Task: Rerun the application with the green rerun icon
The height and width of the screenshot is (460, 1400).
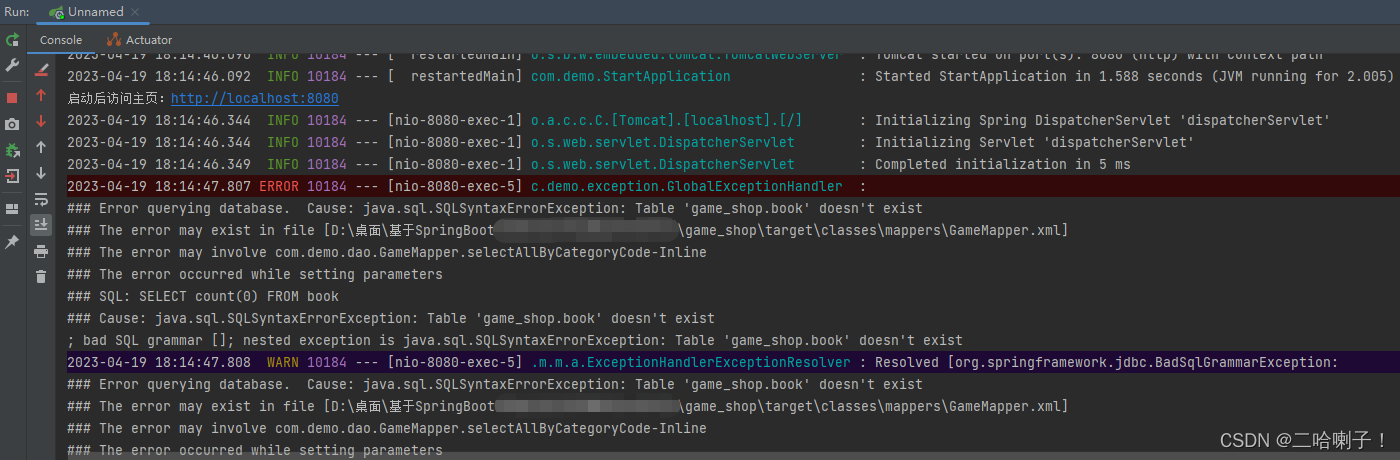Action: coord(12,40)
